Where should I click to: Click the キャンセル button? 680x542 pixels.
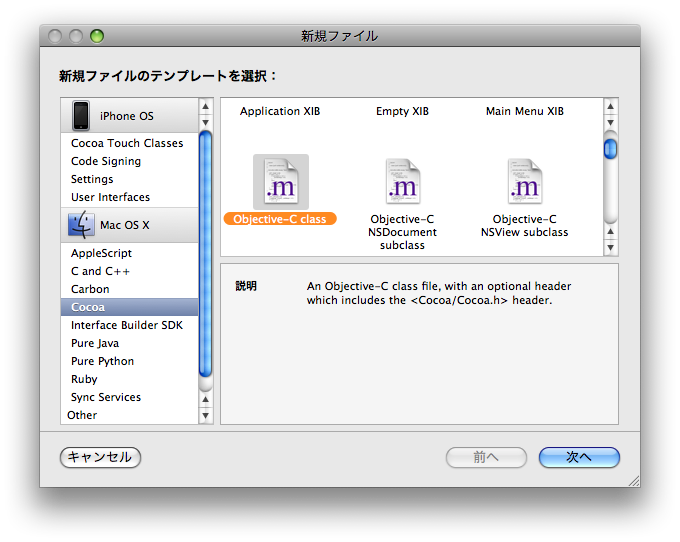coord(101,457)
